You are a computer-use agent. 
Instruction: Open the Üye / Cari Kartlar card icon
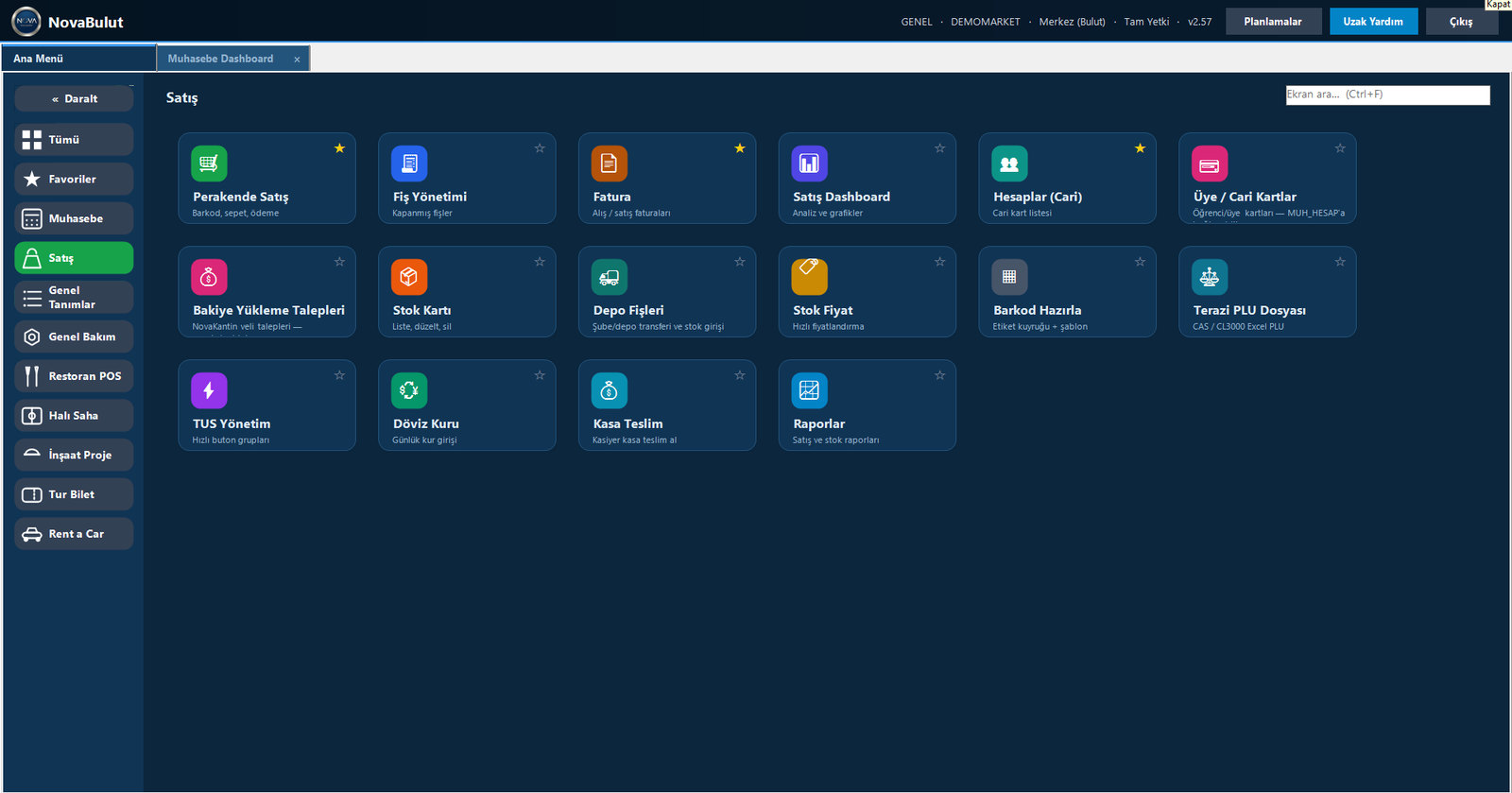coord(1210,164)
